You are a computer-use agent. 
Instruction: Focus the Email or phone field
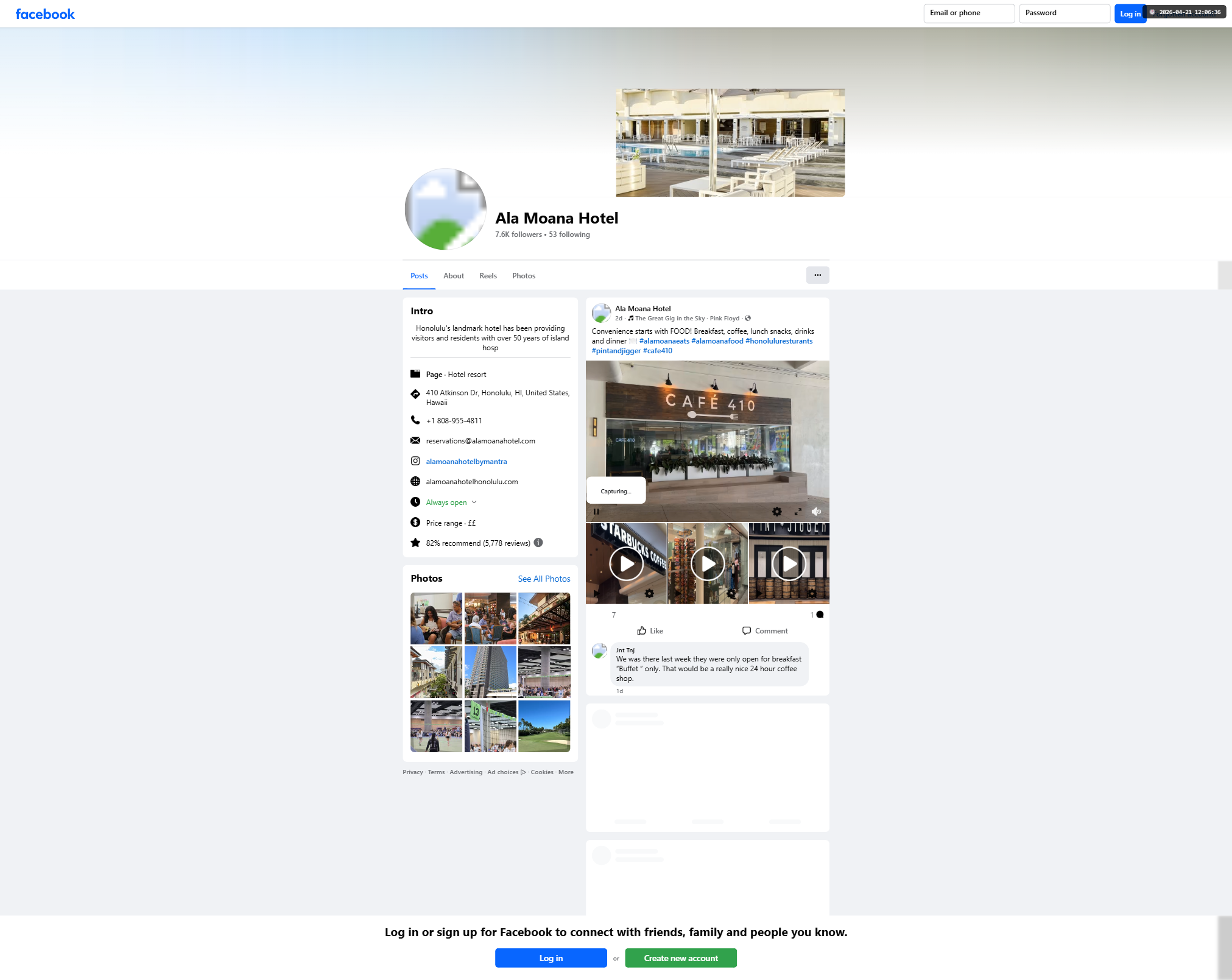pyautogui.click(x=969, y=13)
